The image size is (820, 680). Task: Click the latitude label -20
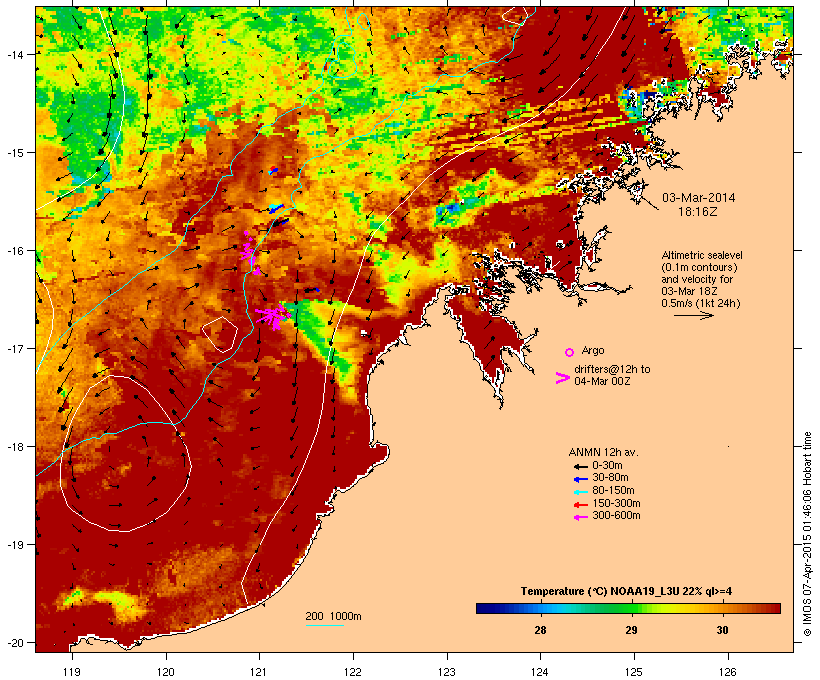coord(14,642)
